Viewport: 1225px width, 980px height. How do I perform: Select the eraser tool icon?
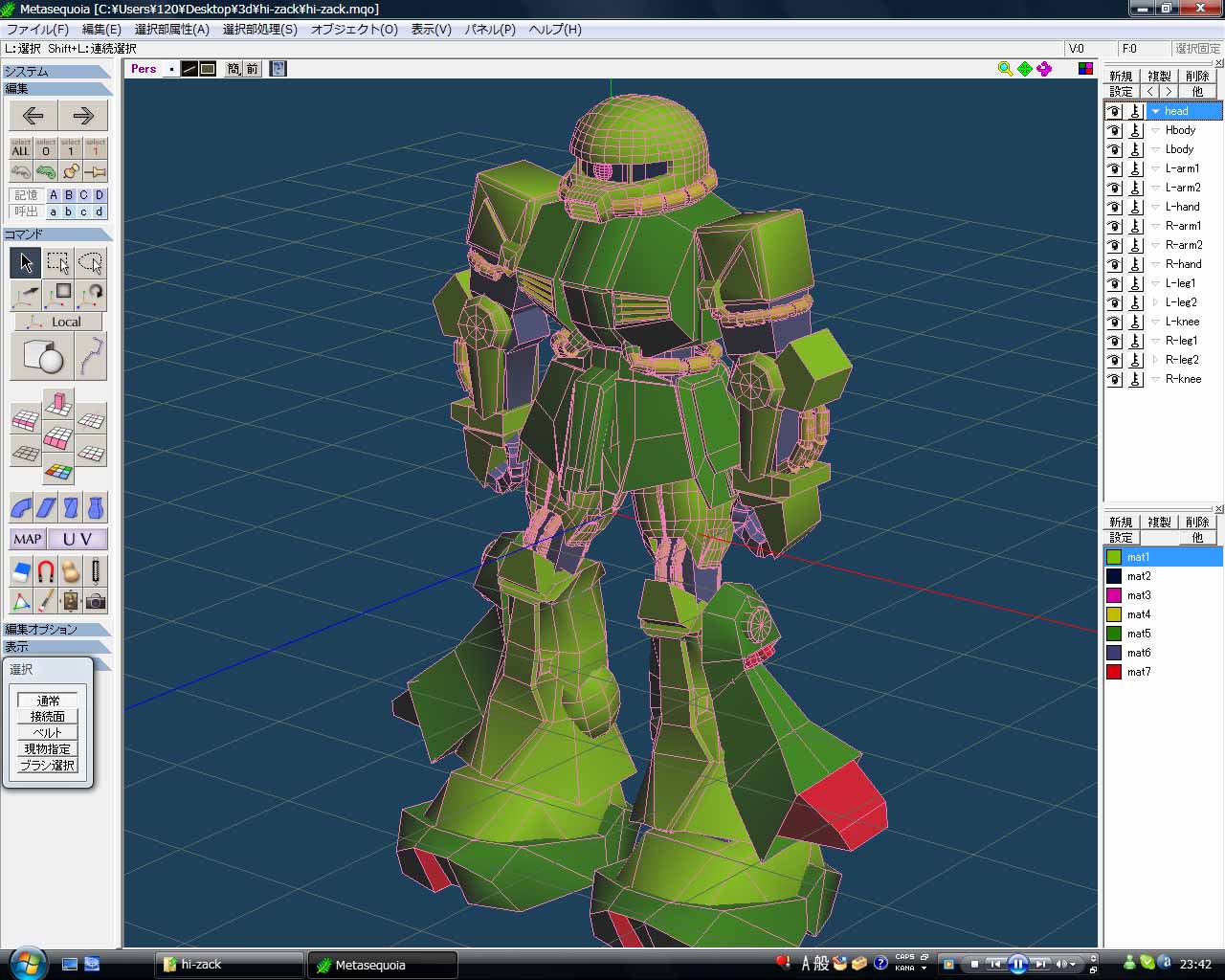tap(21, 571)
